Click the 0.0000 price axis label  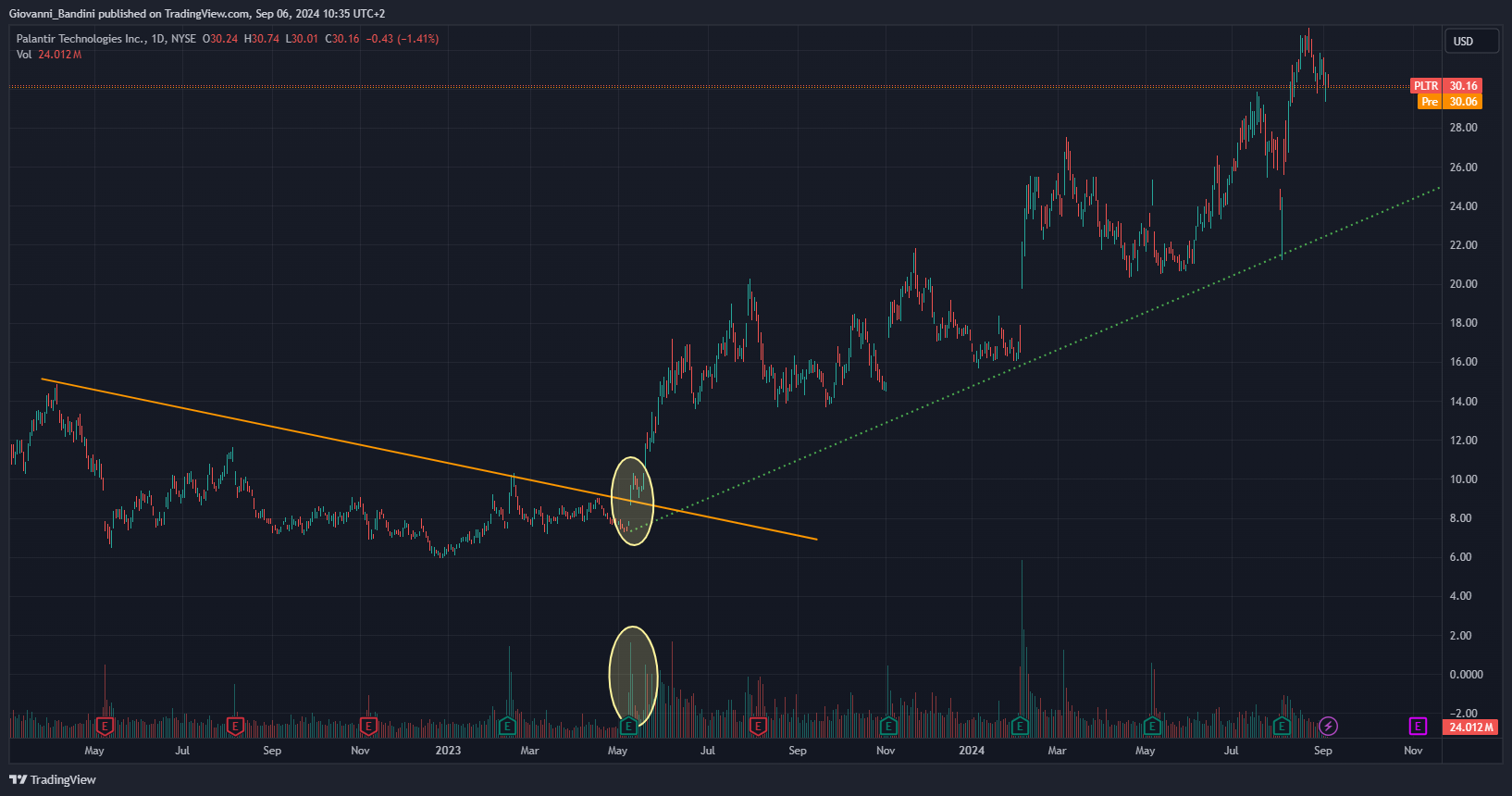[1466, 675]
